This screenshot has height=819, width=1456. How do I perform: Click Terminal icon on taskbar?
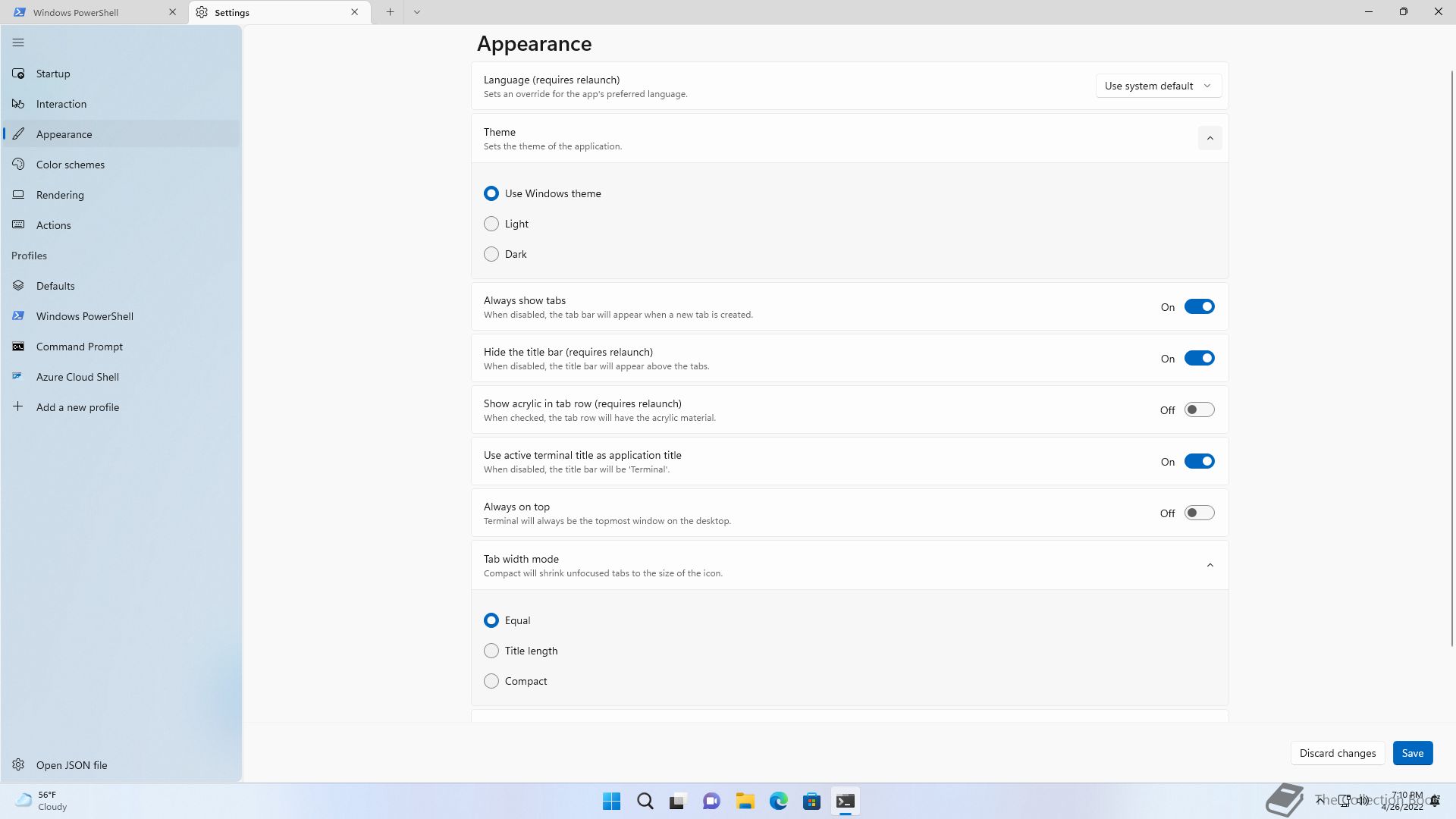click(845, 802)
